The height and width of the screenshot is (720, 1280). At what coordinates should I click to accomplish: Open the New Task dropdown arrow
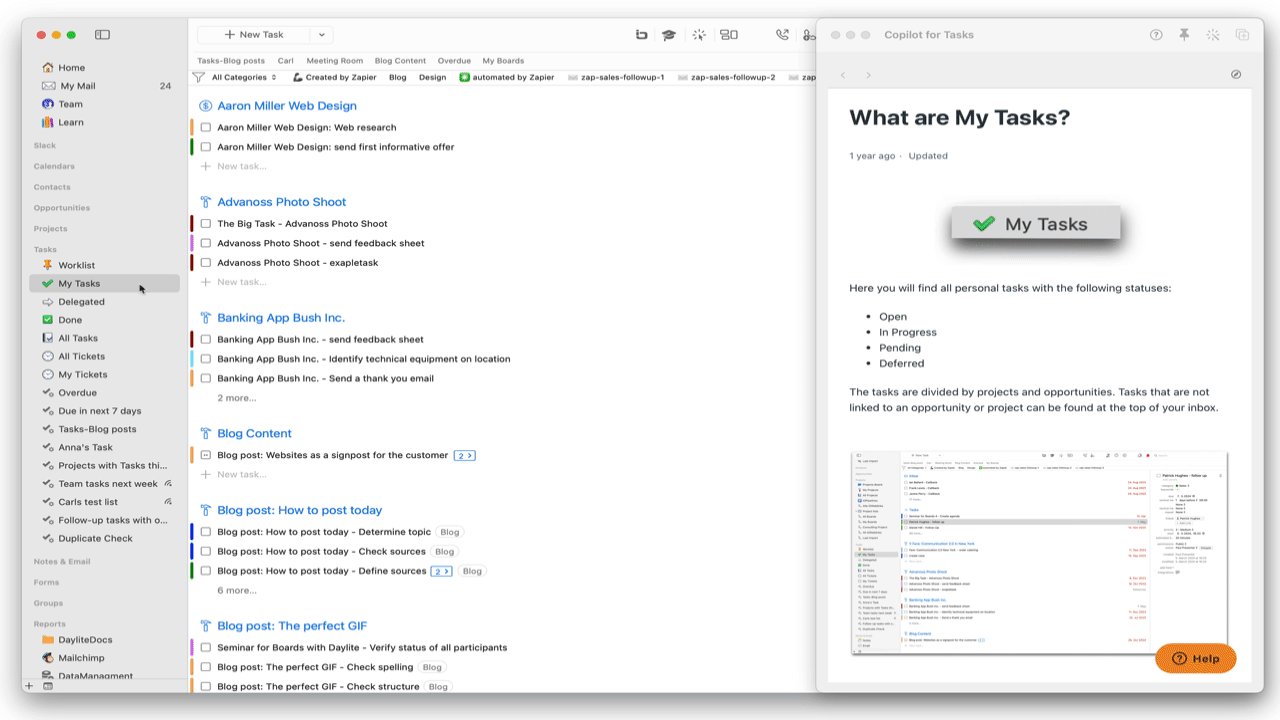pyautogui.click(x=321, y=35)
